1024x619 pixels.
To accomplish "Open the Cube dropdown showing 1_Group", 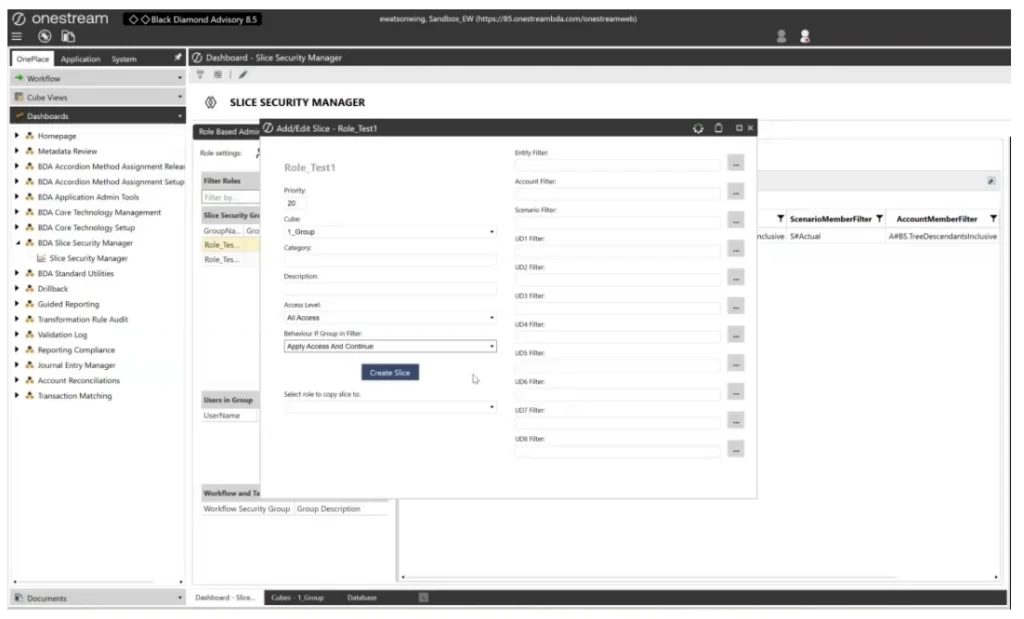I will coord(390,232).
